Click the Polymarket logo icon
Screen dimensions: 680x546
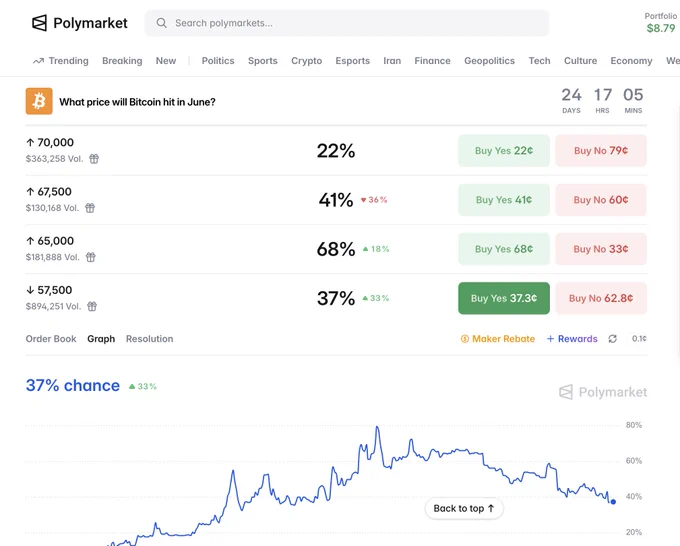tap(39, 23)
